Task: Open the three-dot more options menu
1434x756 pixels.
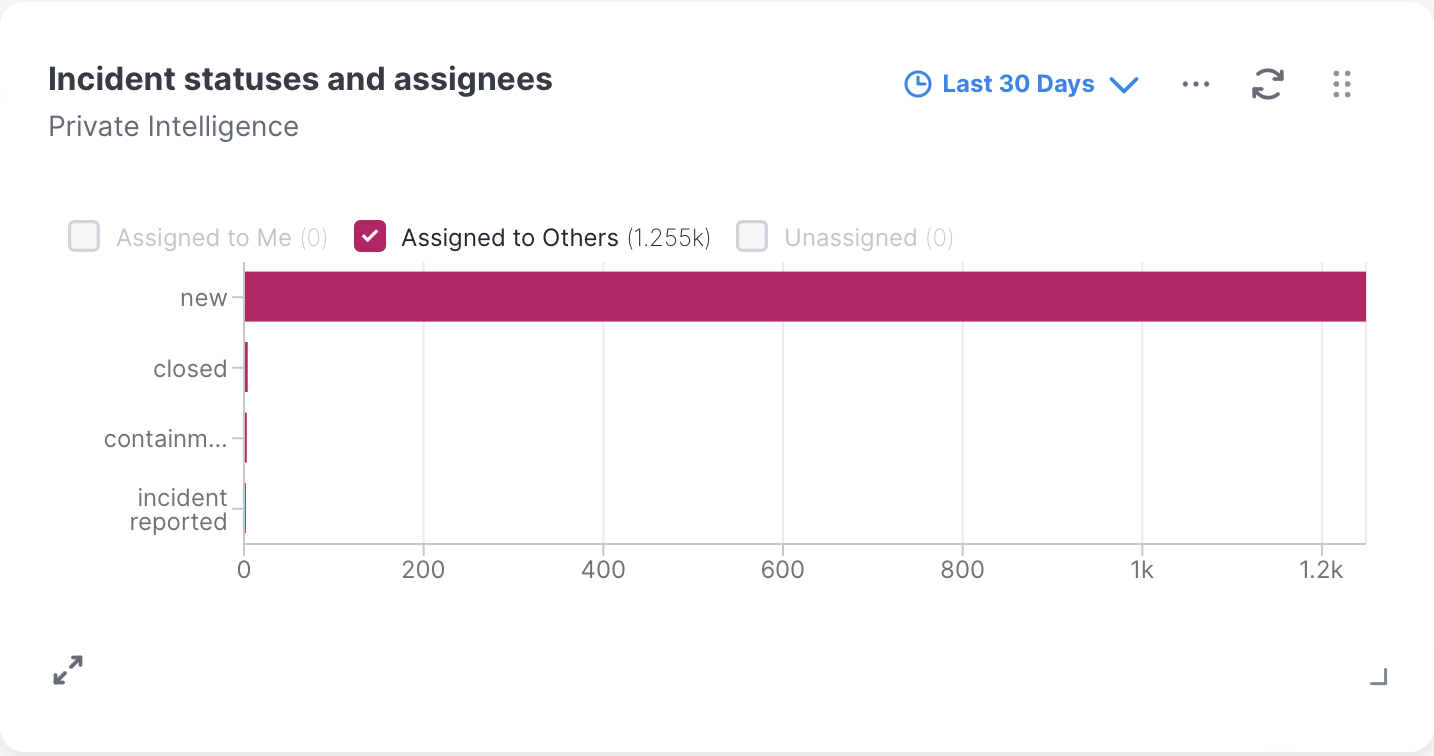Action: tap(1196, 84)
